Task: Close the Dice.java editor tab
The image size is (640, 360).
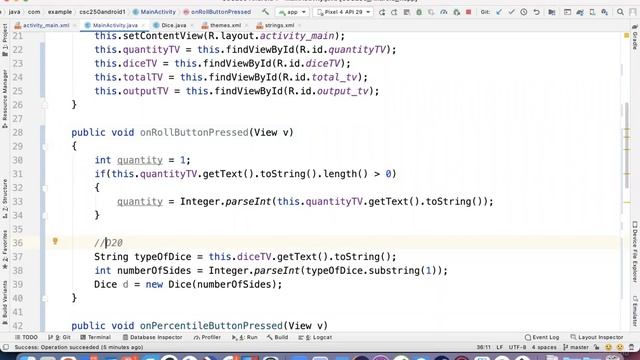Action: click(192, 25)
